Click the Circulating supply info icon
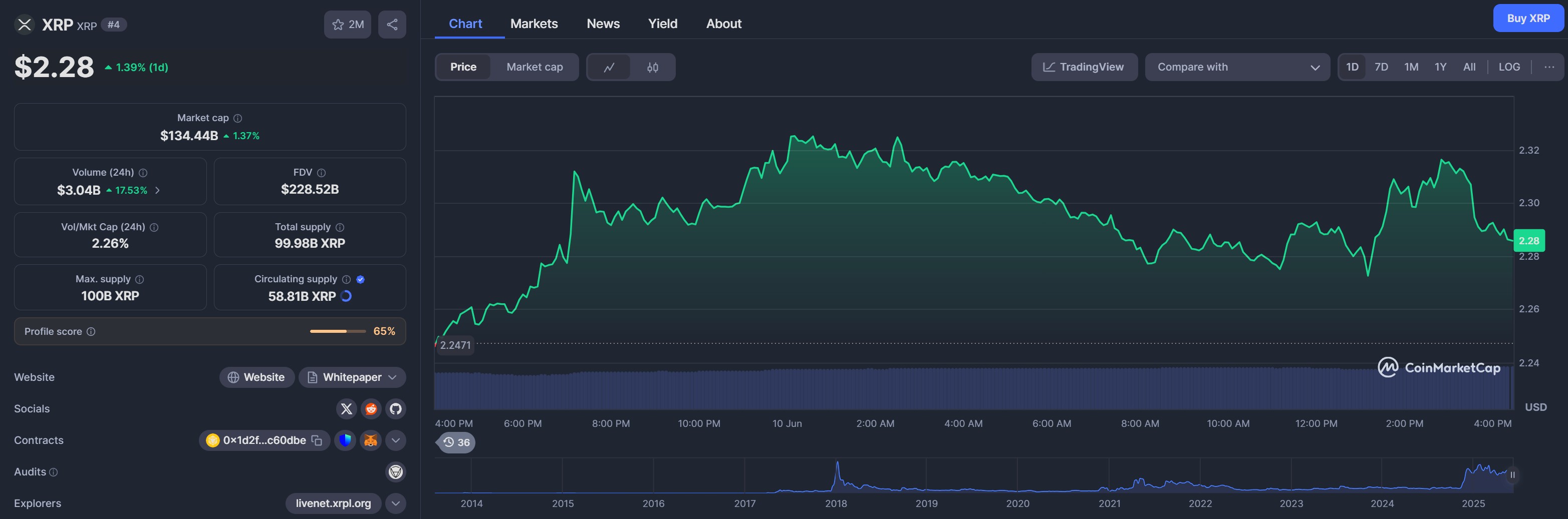 [346, 279]
